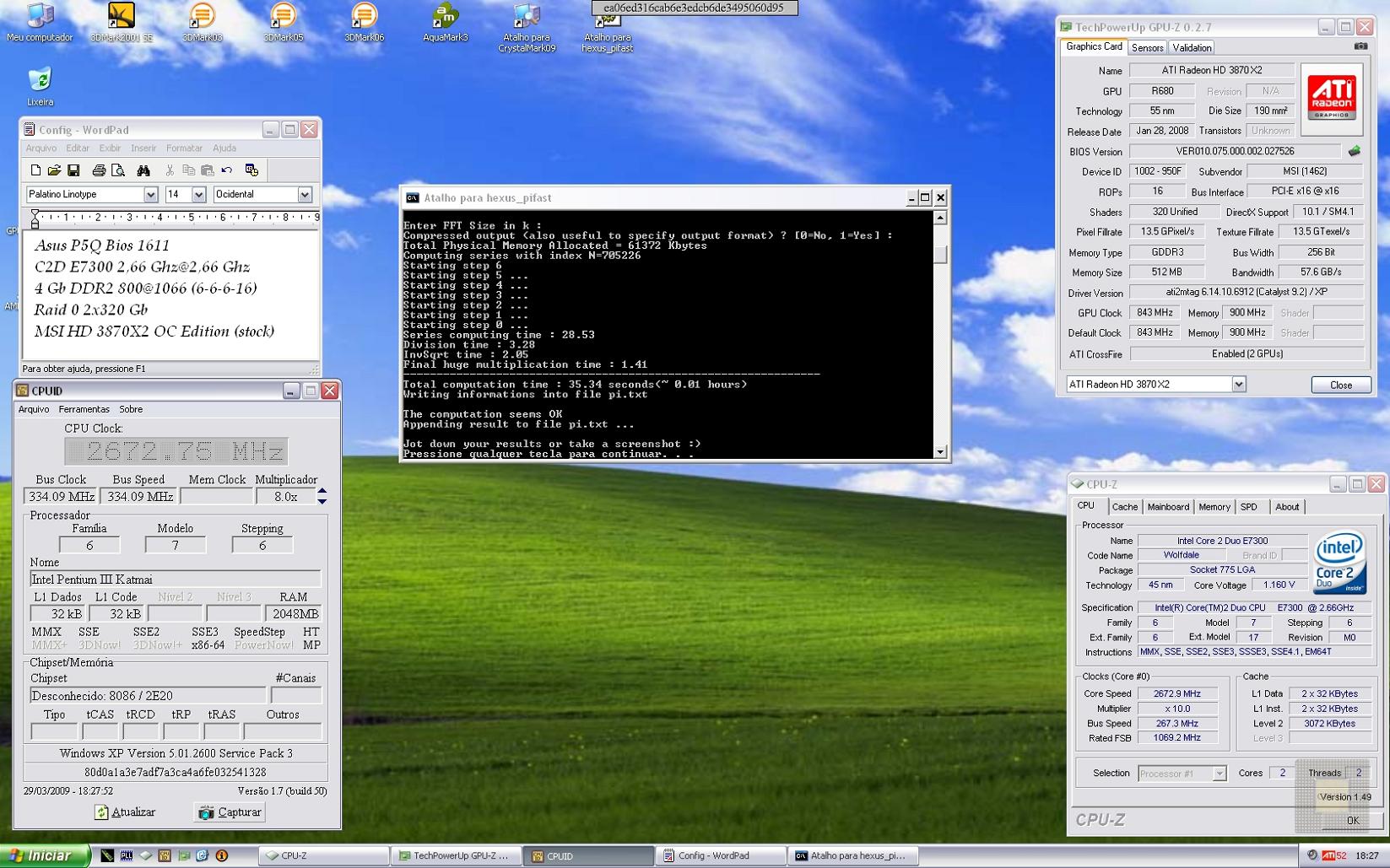
Task: Click the BIOS Version field in GPU-Z
Action: click(x=1235, y=152)
